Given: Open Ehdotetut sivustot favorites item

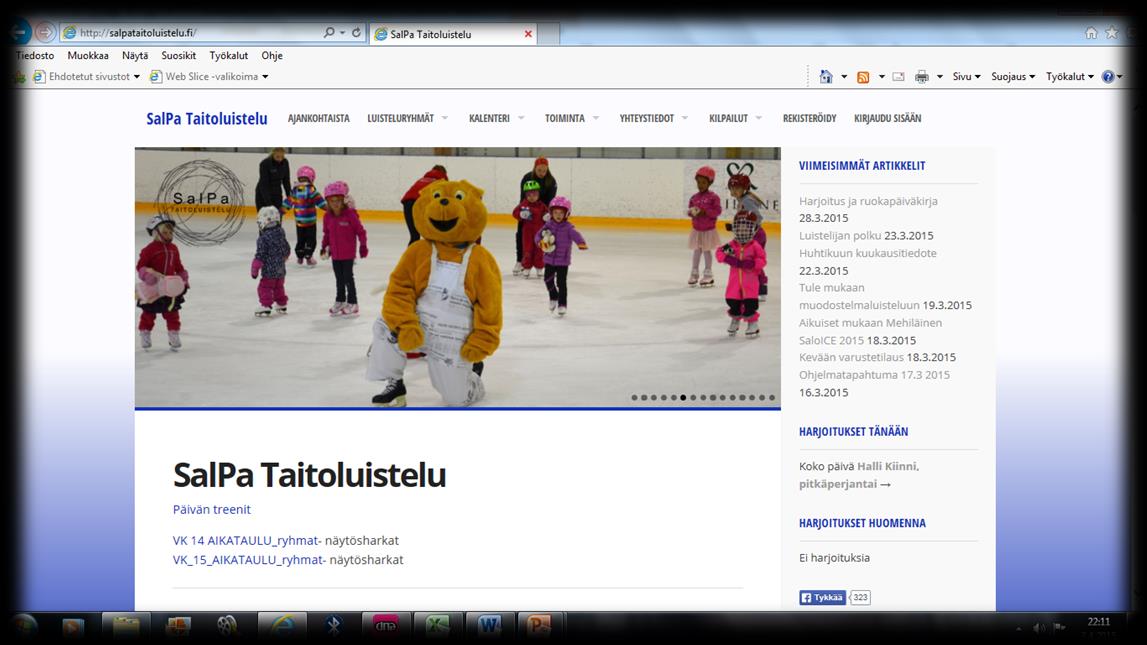Looking at the screenshot, I should pyautogui.click(x=86, y=76).
